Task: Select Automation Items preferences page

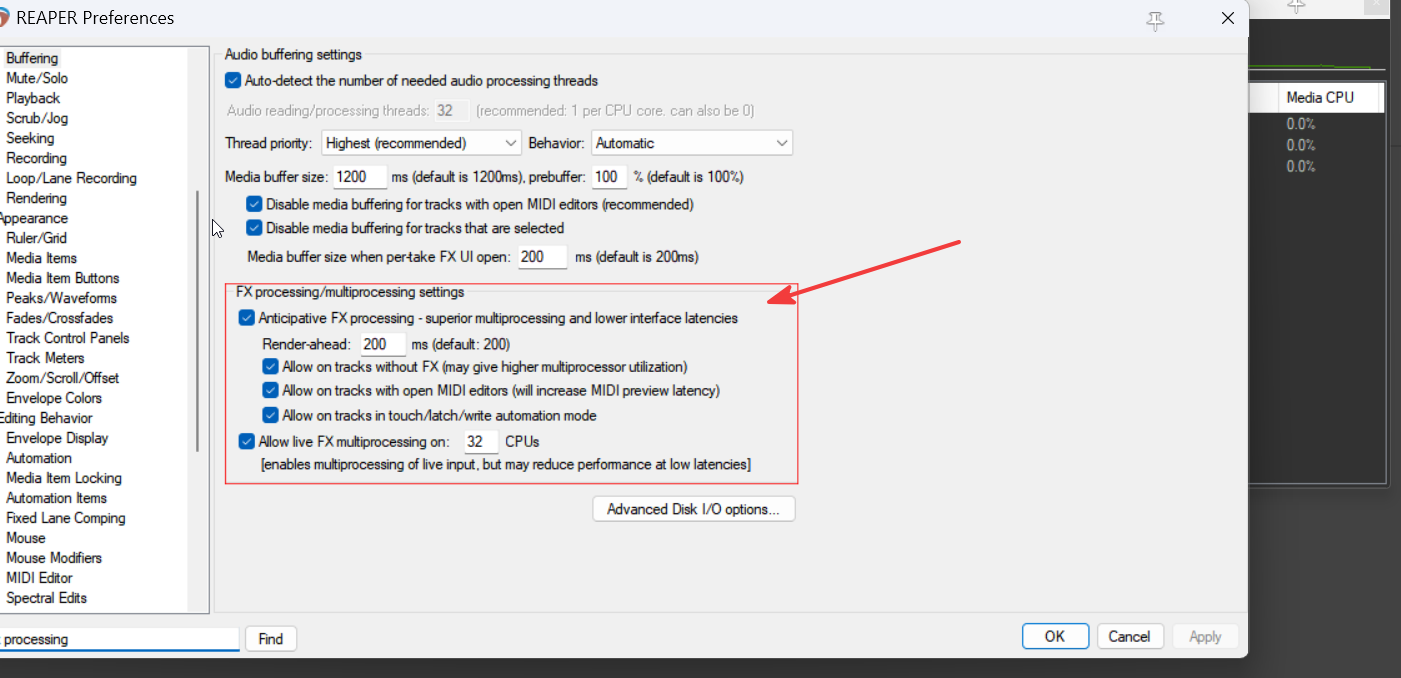Action: 56,498
